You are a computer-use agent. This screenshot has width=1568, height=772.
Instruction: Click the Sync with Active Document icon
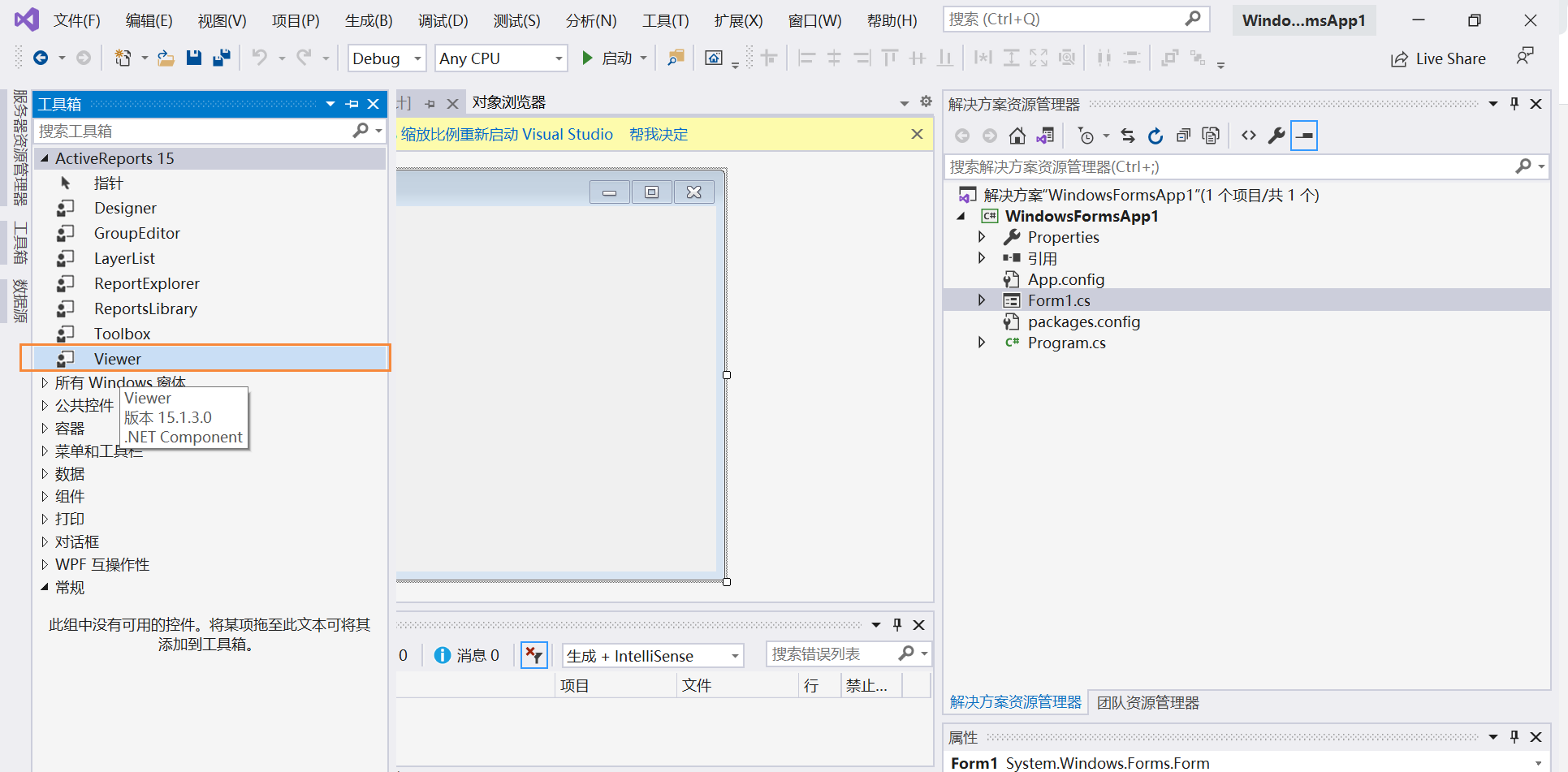[x=1128, y=136]
